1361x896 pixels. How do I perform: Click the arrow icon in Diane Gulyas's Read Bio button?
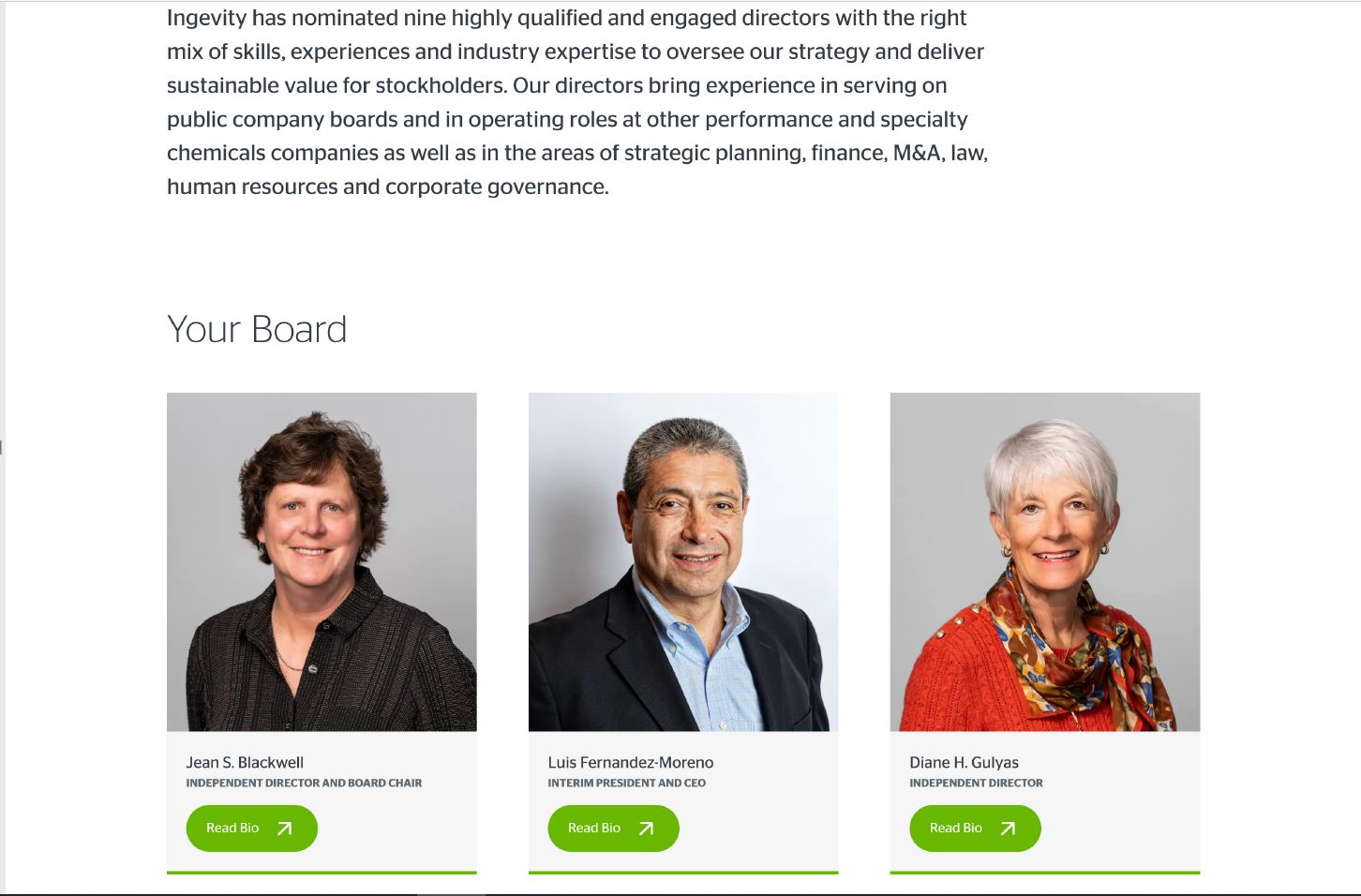pos(1009,829)
